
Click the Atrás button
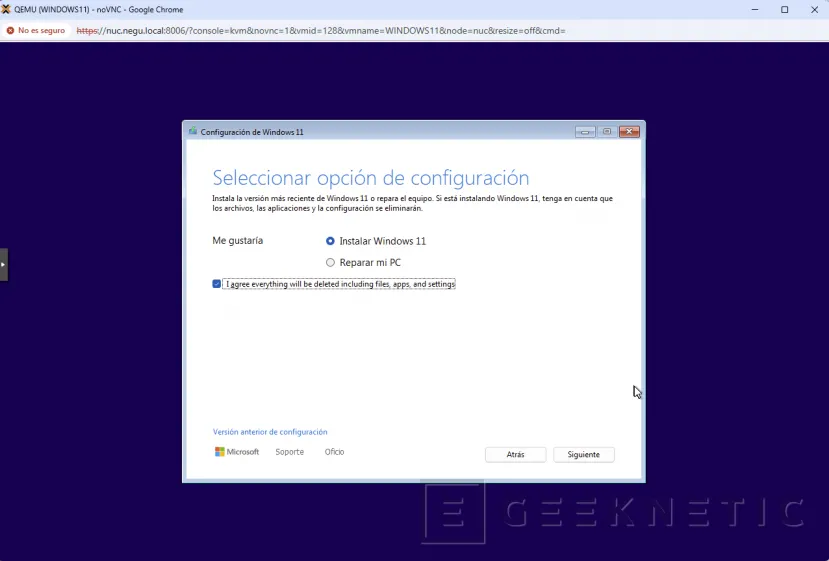[x=515, y=455]
